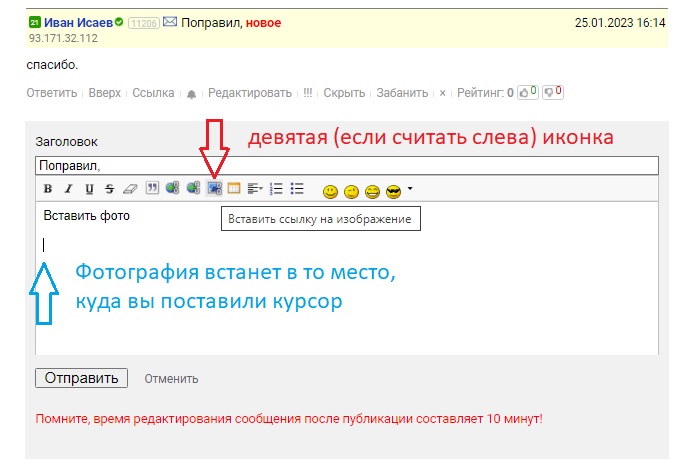This screenshot has width=677, height=474.
Task: Click the bell notification icon under the post
Action: click(x=191, y=94)
